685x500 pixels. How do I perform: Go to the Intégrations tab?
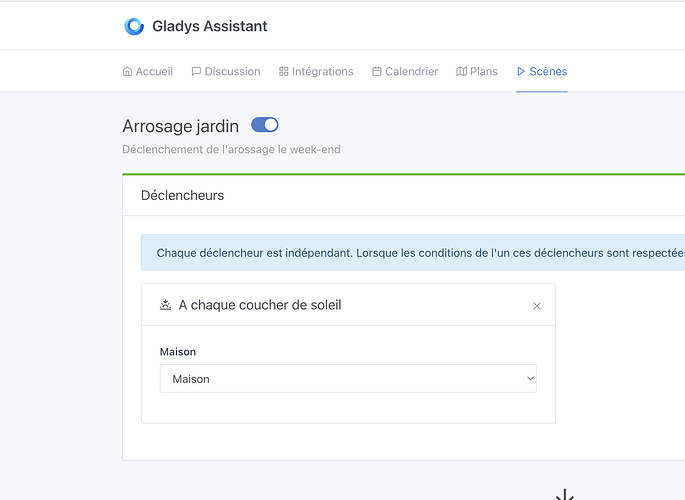(316, 71)
